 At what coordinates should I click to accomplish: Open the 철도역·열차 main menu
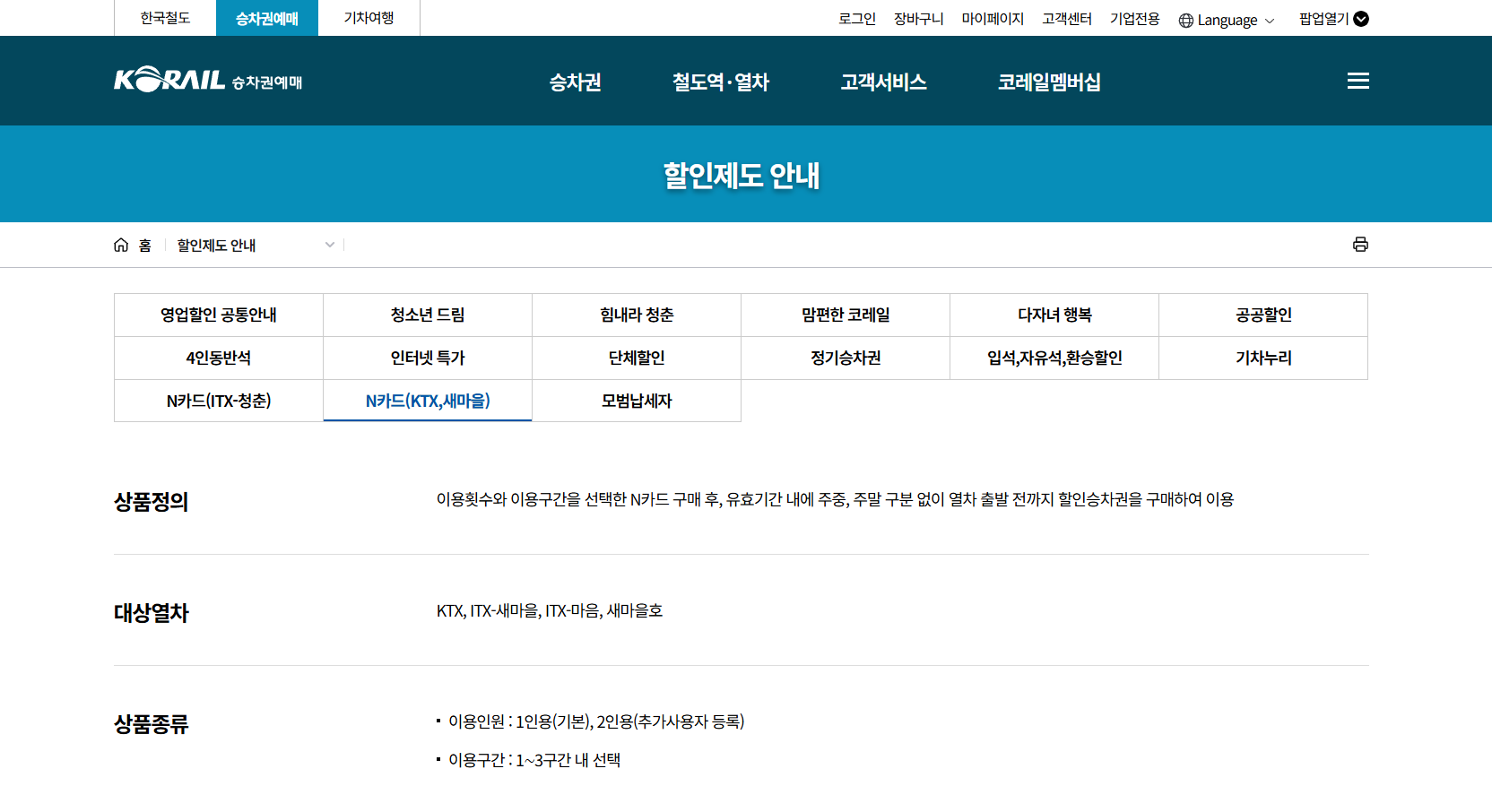coord(721,82)
